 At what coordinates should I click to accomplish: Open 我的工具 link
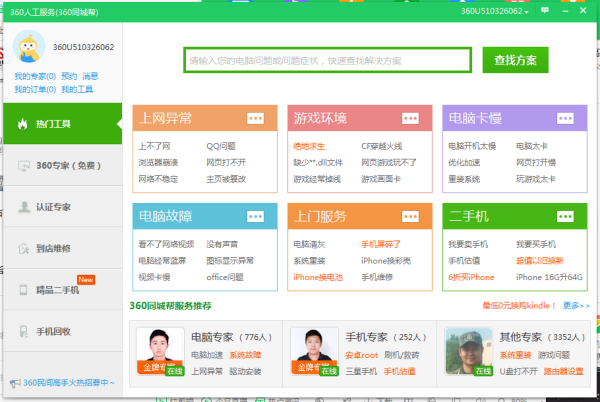pos(77,89)
